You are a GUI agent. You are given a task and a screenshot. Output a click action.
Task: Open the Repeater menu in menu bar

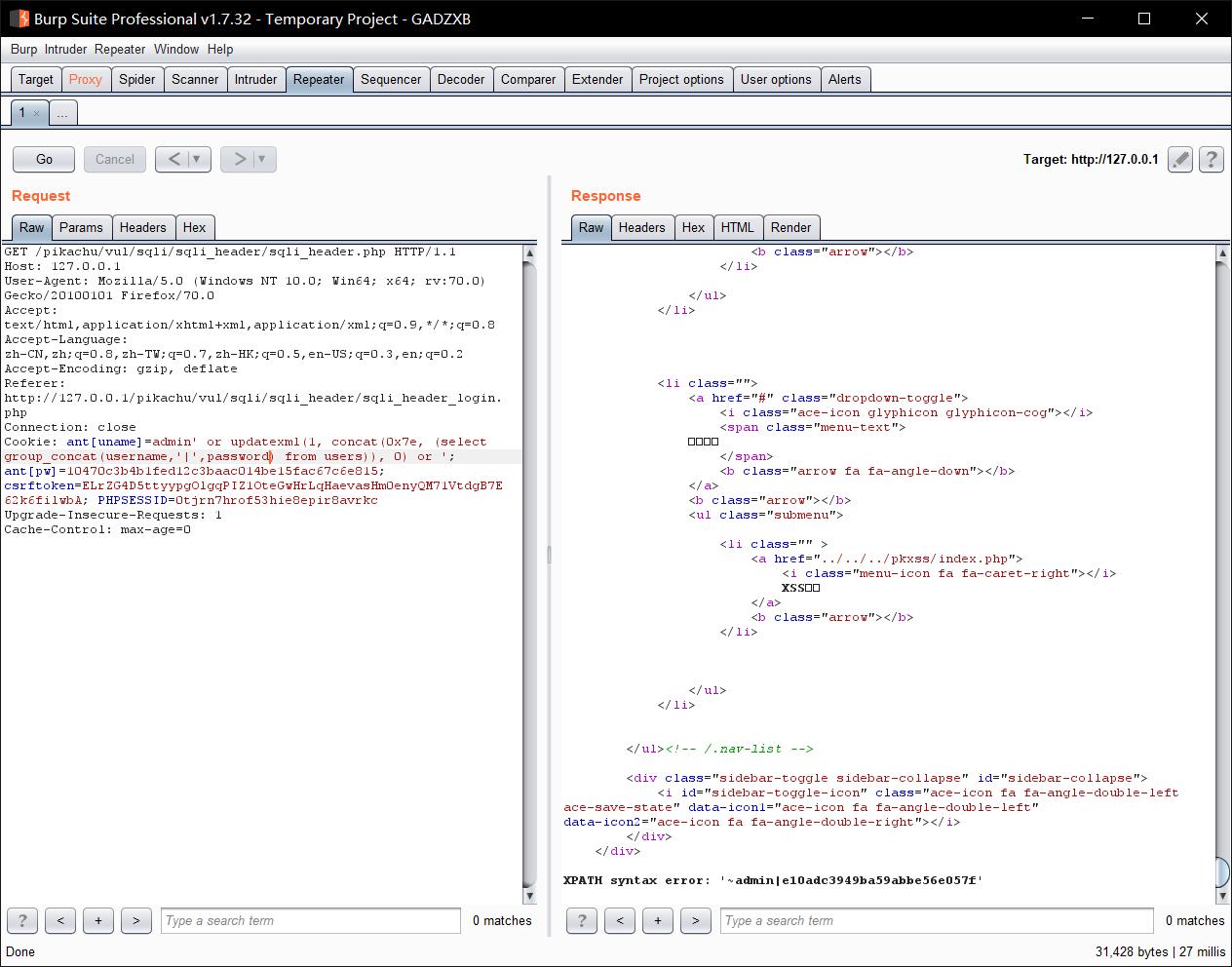[120, 49]
